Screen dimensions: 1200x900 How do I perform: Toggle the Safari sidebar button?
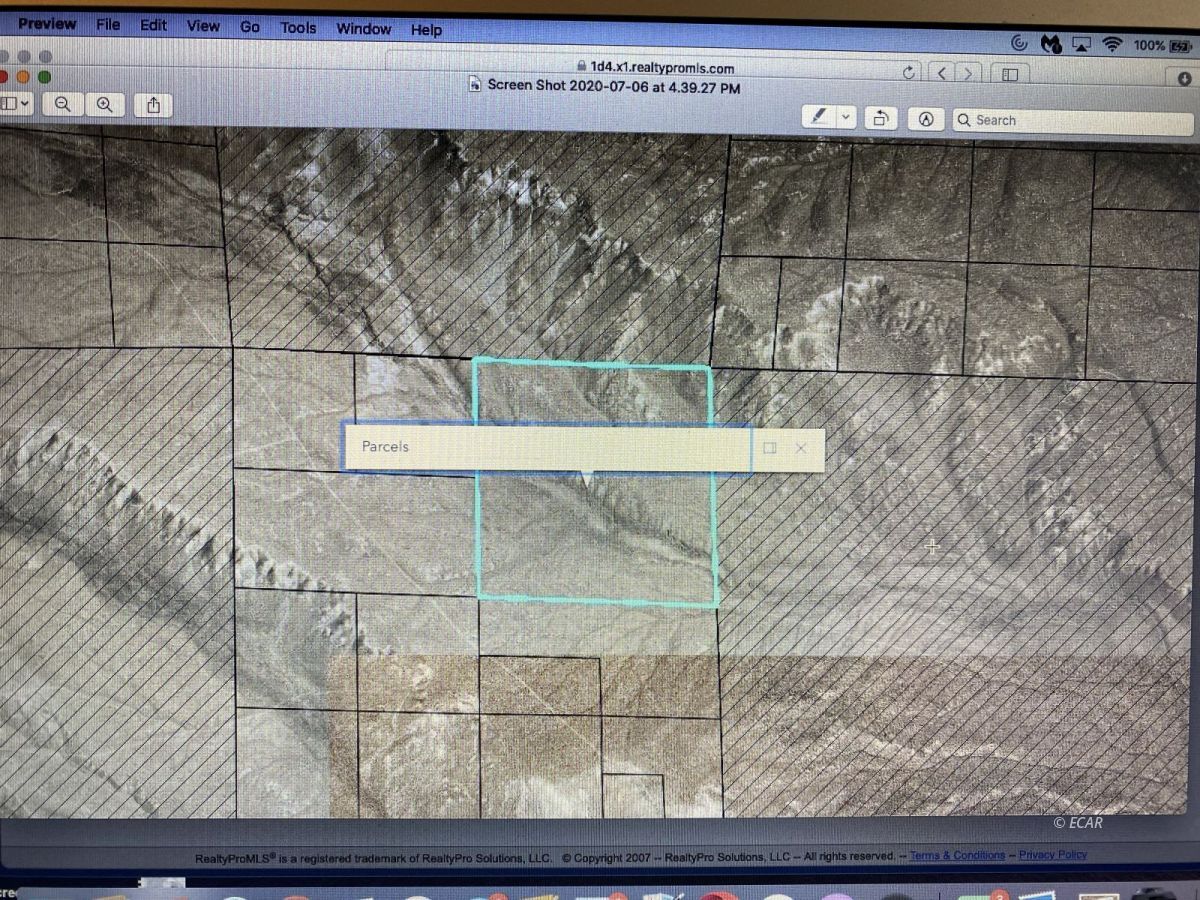point(1010,74)
